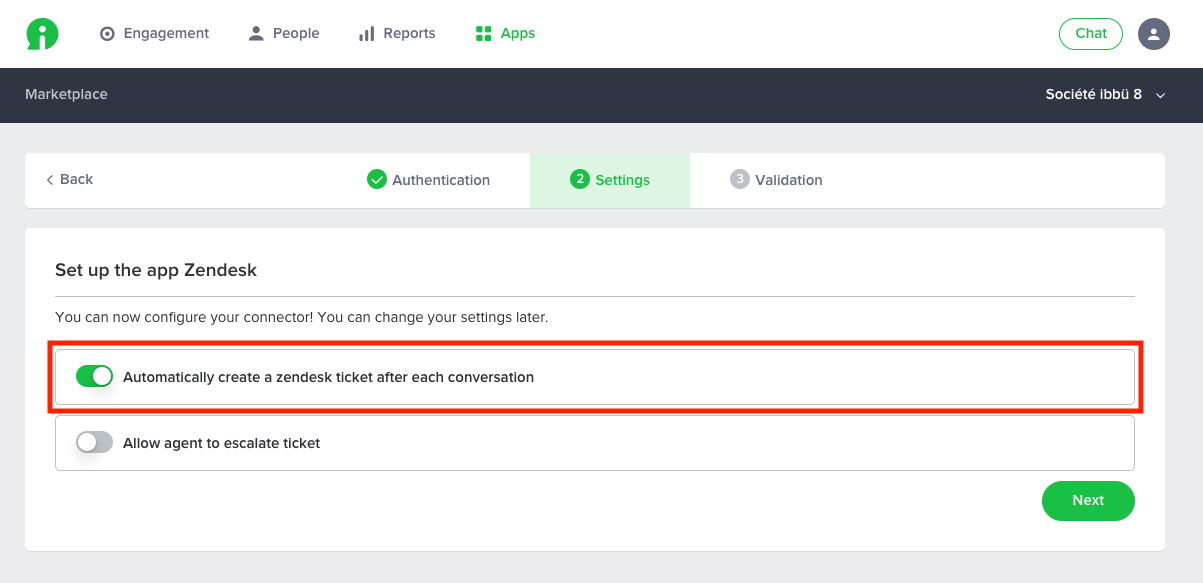Open the People menu
Image resolution: width=1203 pixels, height=583 pixels.
[x=284, y=34]
